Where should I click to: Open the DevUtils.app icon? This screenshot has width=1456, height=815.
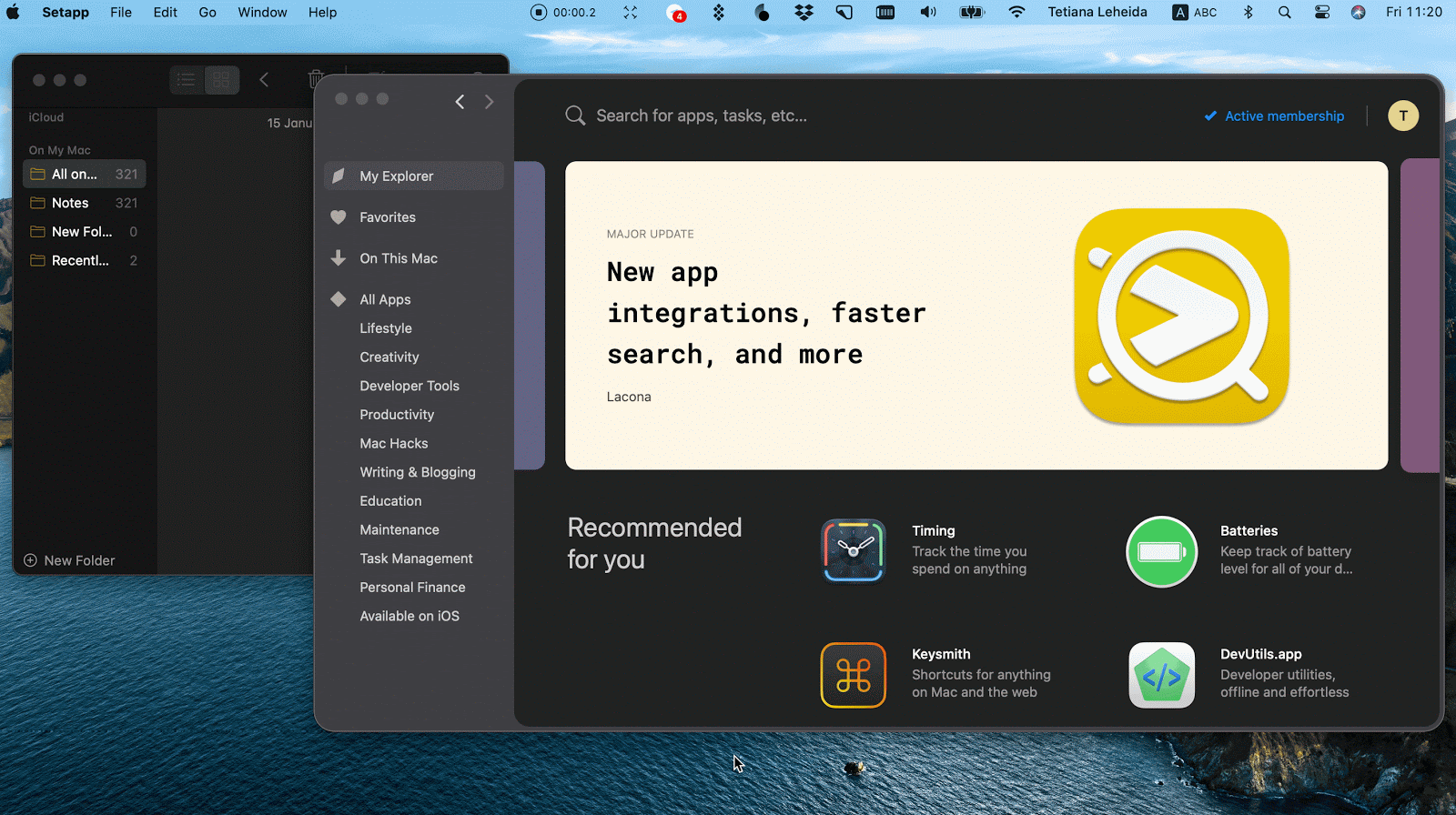(1161, 675)
